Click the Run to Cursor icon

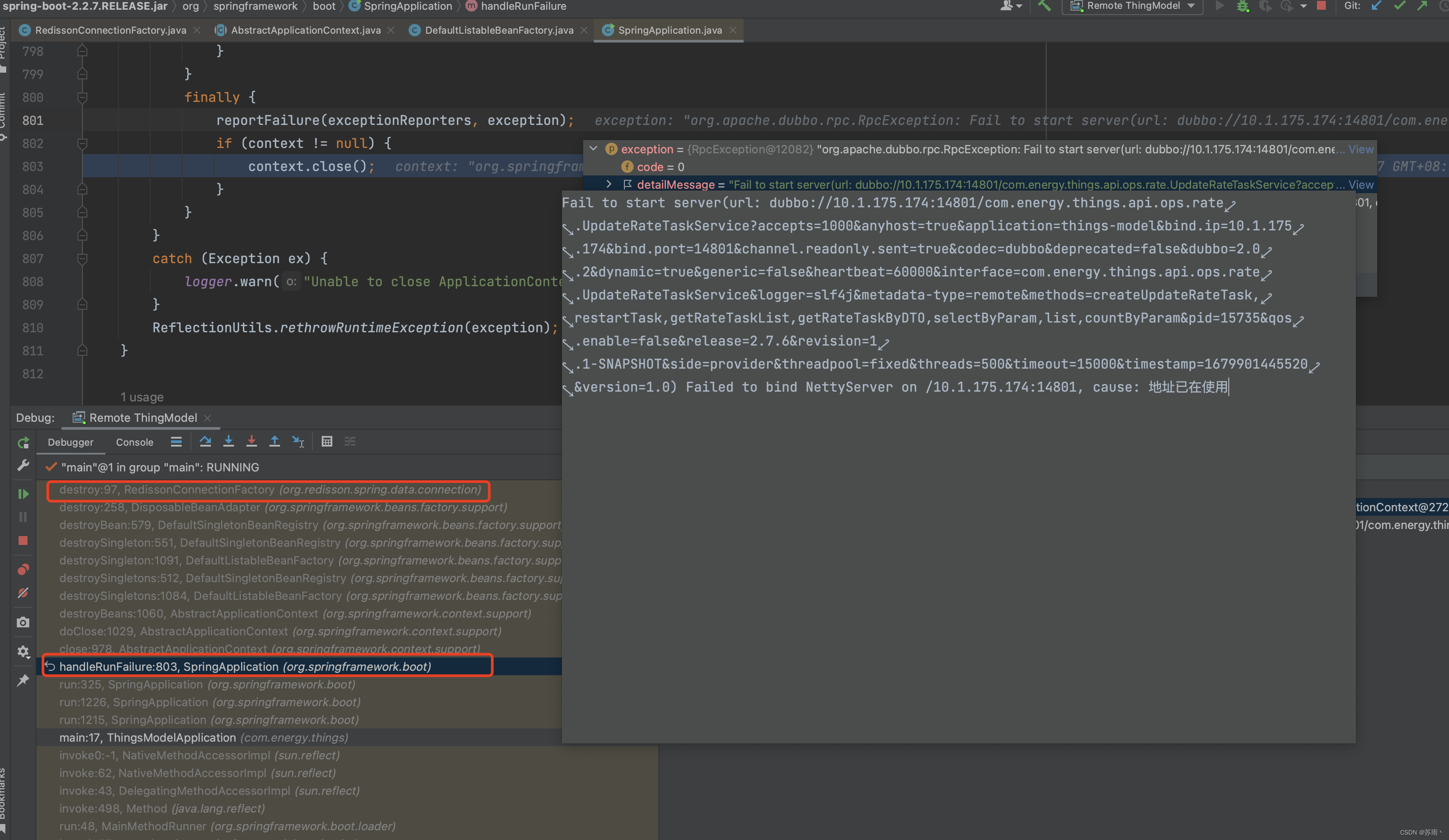tap(298, 442)
